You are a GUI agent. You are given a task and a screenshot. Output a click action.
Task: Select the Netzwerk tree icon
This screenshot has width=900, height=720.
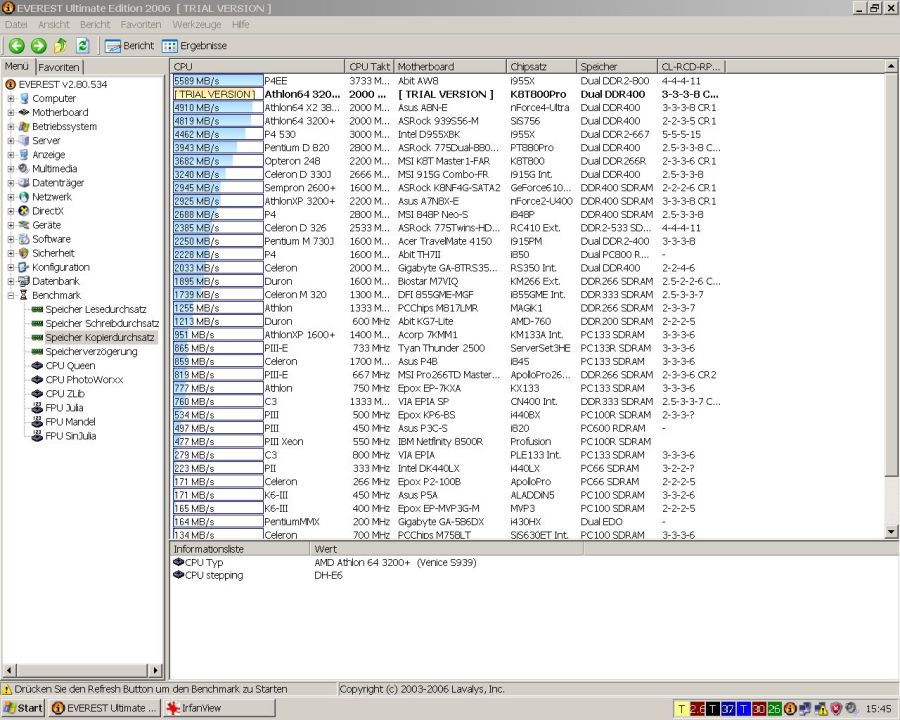24,196
